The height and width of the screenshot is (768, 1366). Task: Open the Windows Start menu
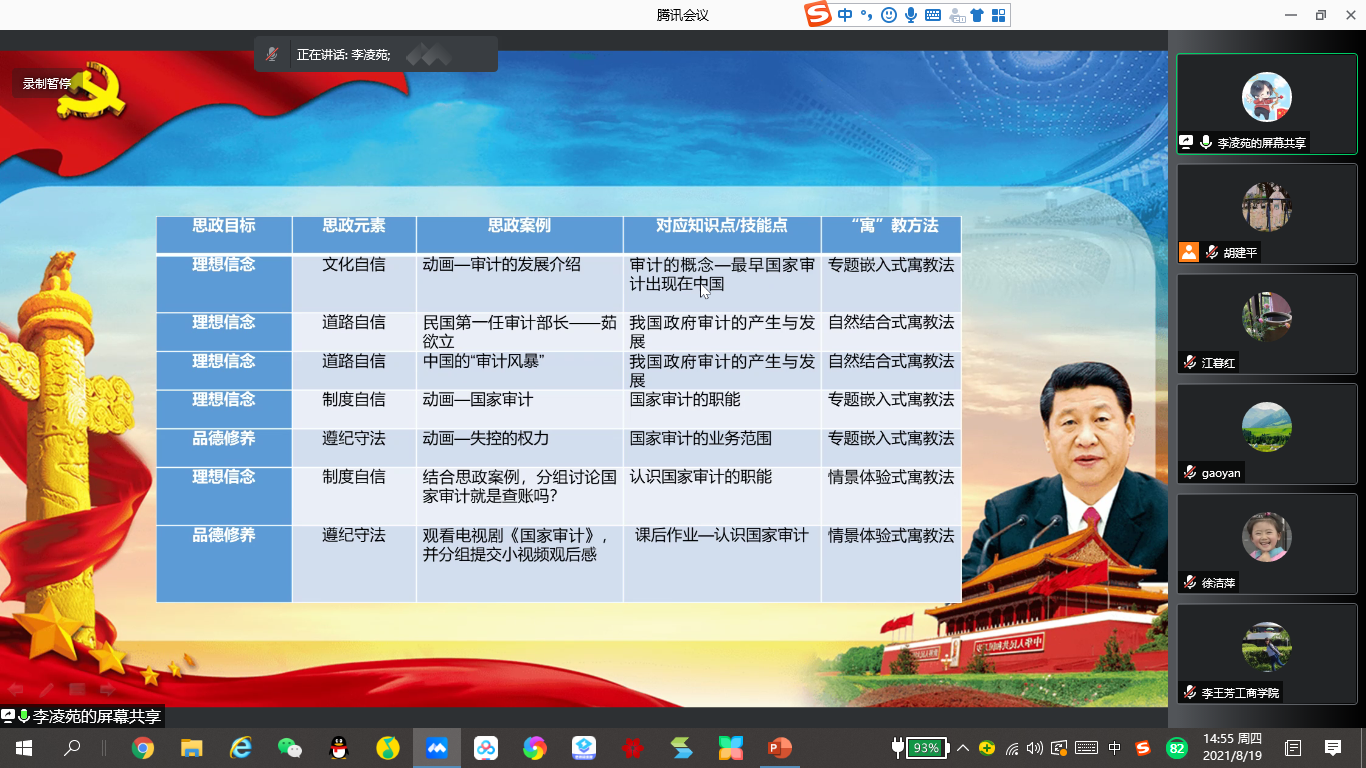[x=23, y=748]
